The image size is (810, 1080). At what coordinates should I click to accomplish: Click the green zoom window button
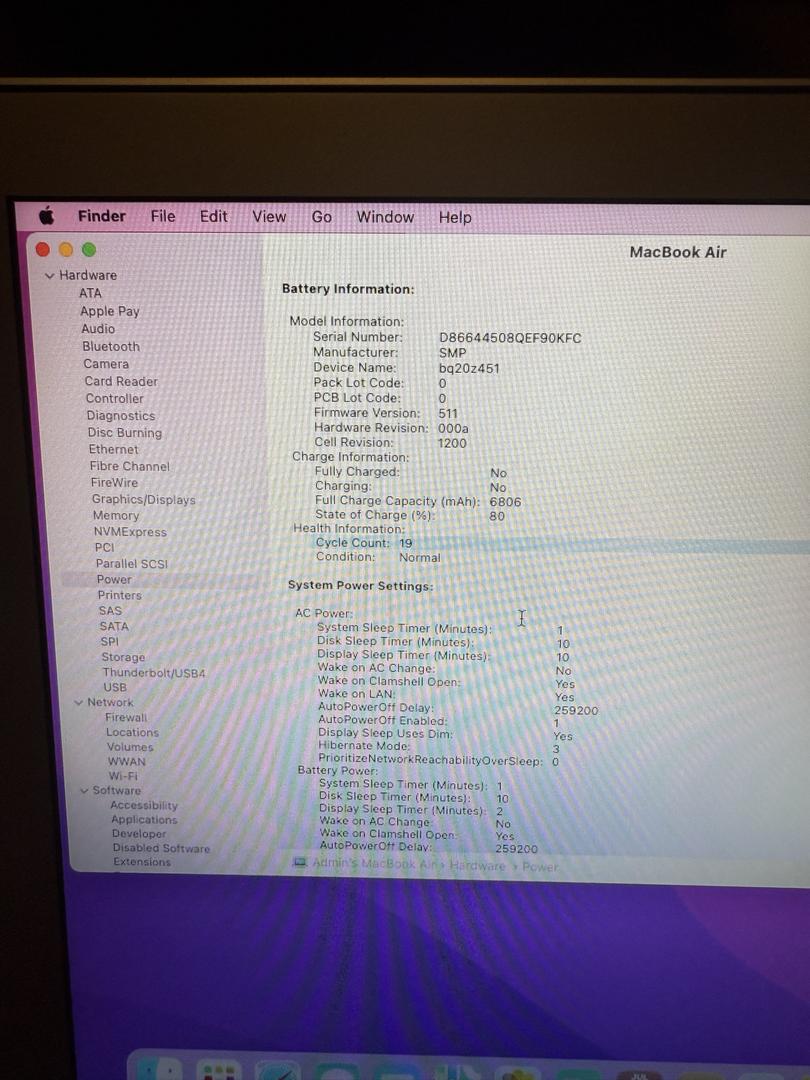point(89,249)
